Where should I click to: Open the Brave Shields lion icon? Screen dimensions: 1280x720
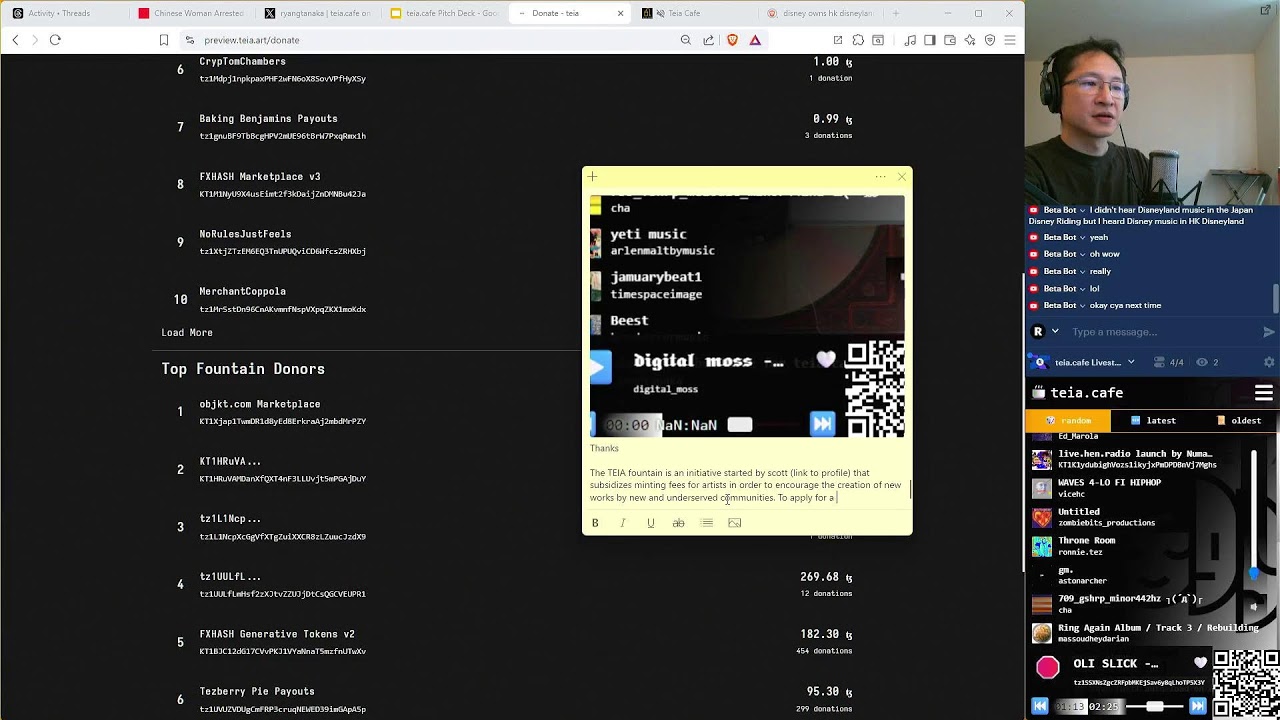pyautogui.click(x=732, y=40)
